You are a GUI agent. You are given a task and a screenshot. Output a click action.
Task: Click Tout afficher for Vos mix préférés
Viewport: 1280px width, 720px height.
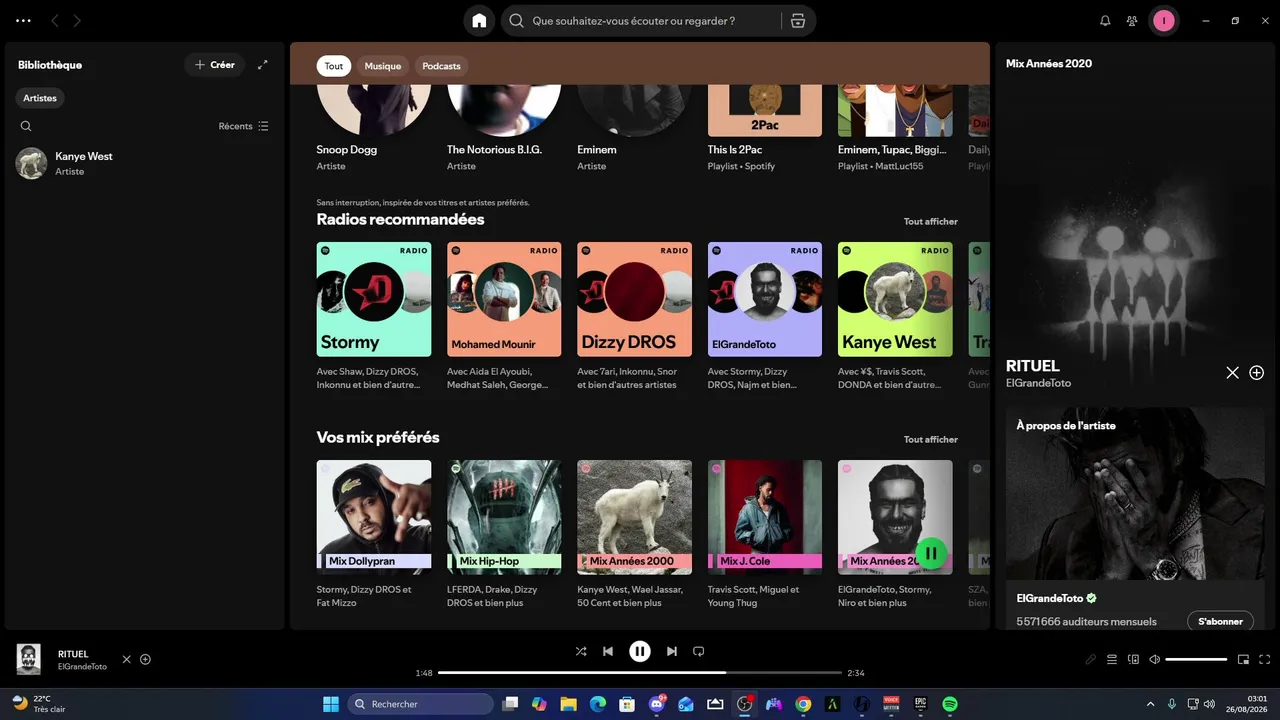(931, 440)
